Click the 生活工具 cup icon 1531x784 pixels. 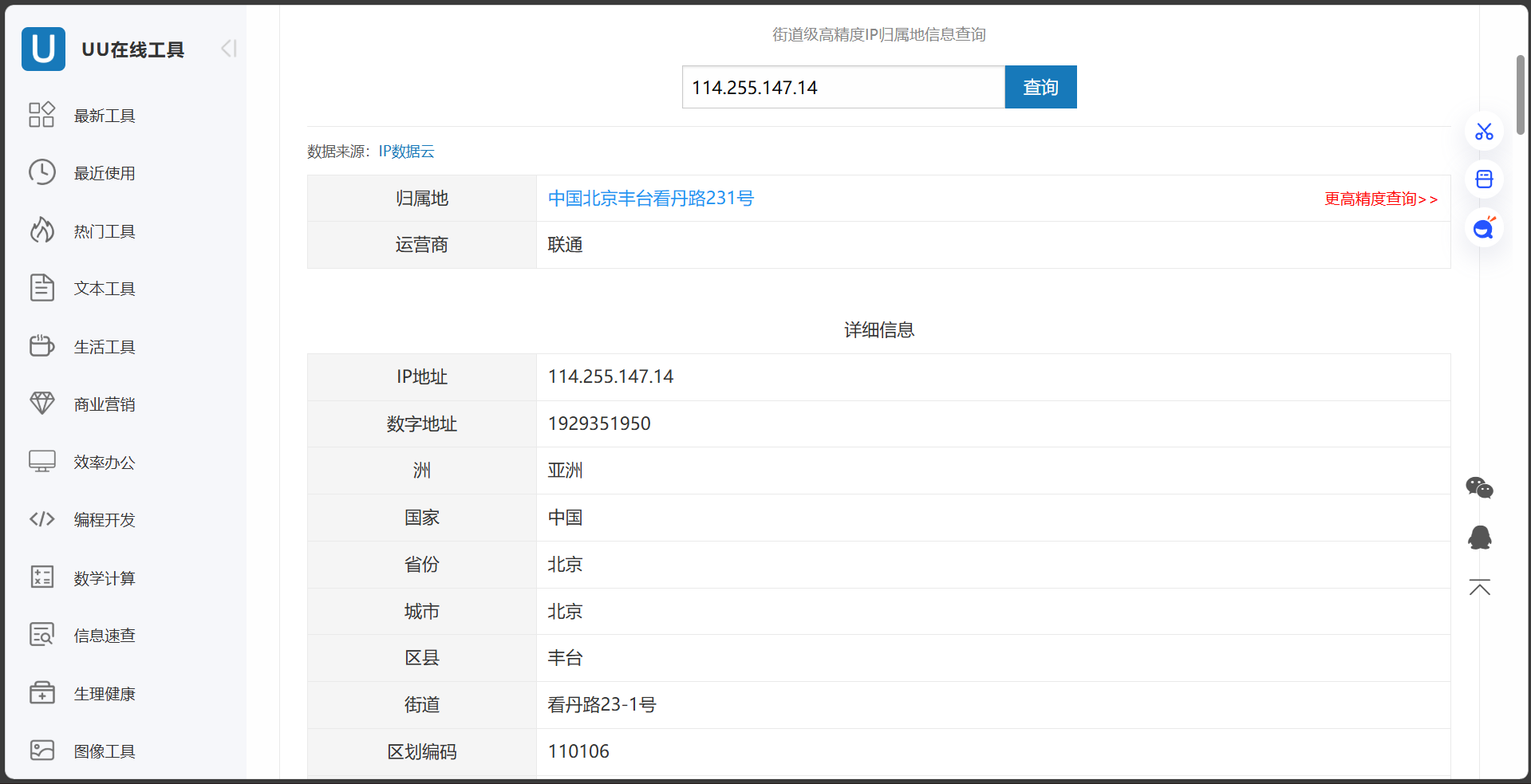click(x=41, y=346)
